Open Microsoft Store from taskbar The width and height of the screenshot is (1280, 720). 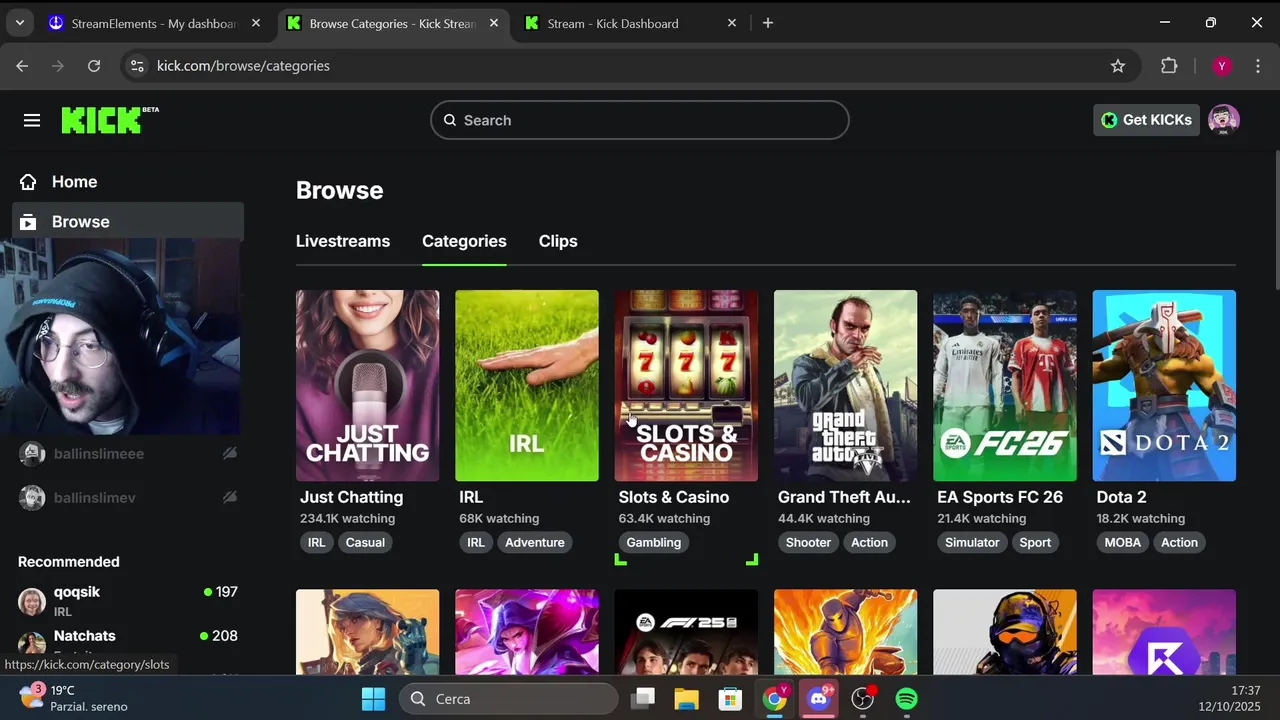click(730, 699)
